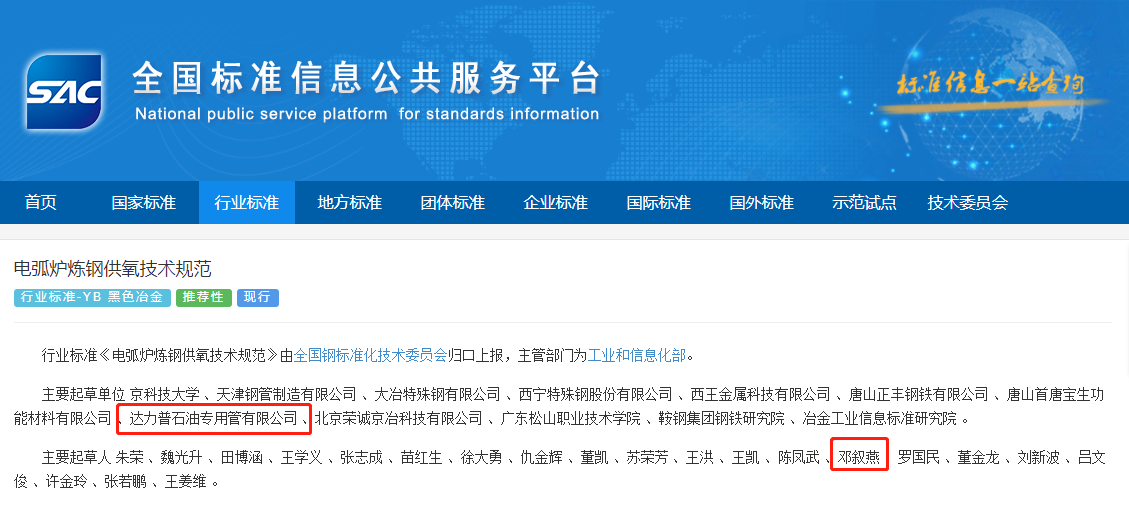This screenshot has height=517, width=1129.
Task: Open the 团体标准 menu item
Action: point(452,203)
